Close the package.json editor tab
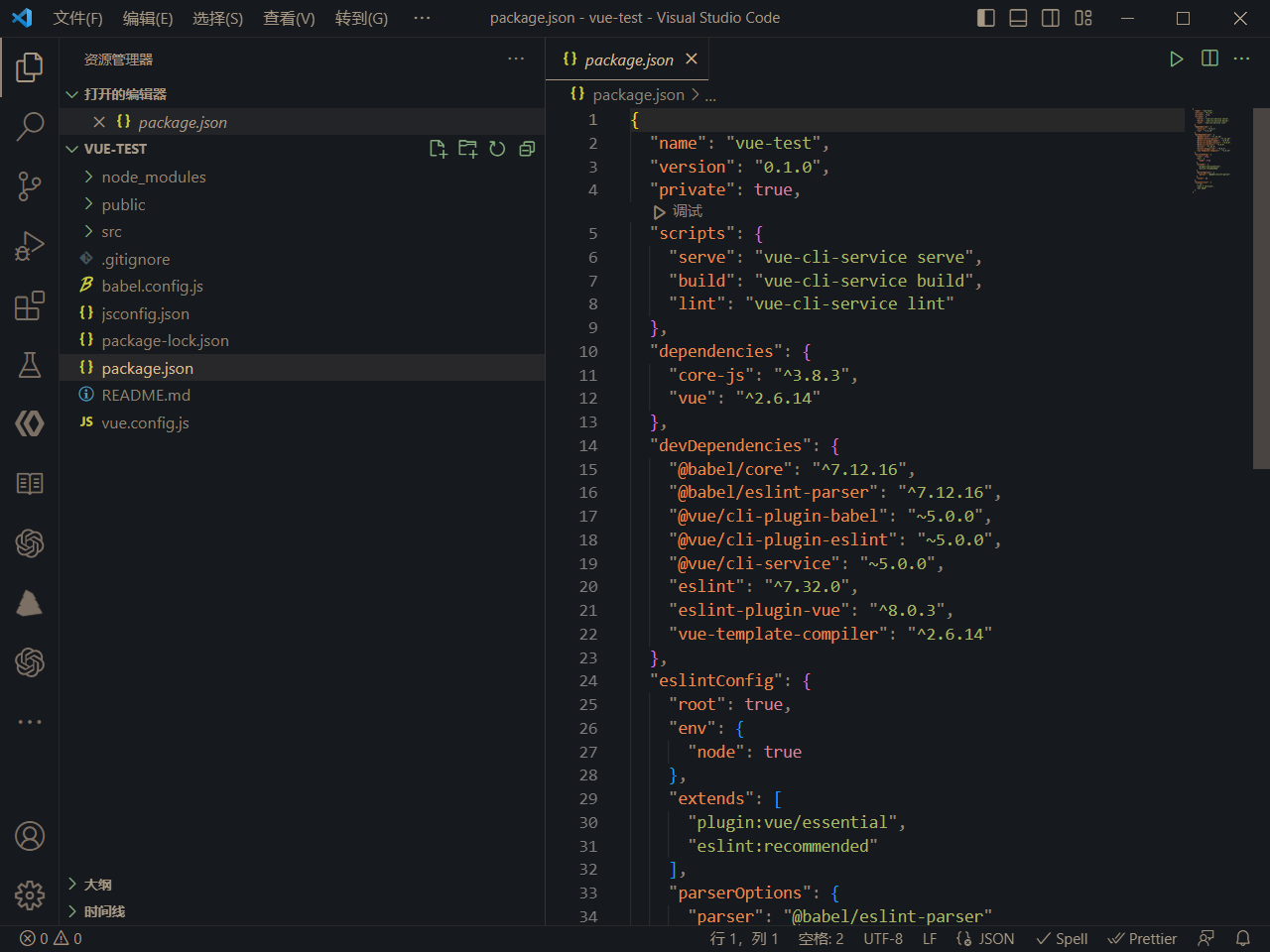The image size is (1270, 952). pos(692,59)
